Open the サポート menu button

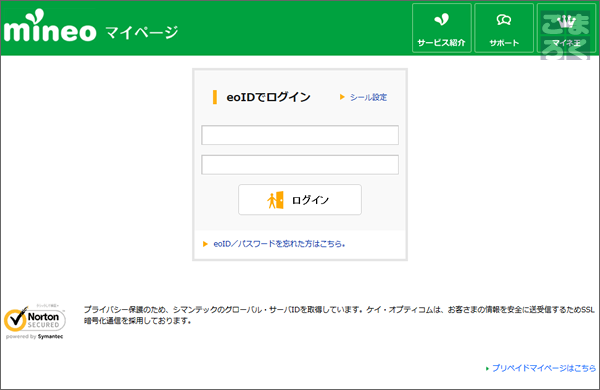click(504, 28)
